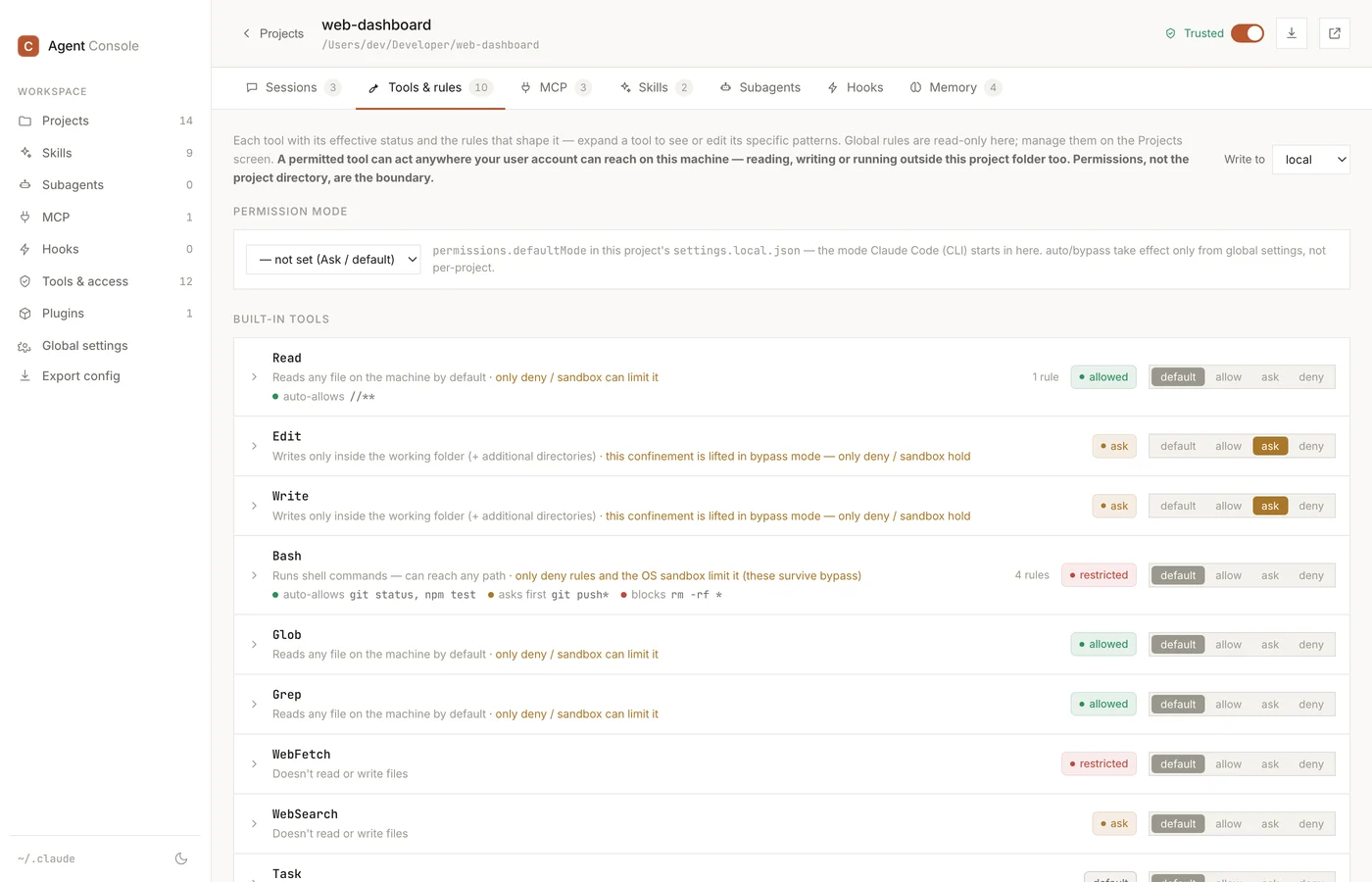Click the Skills sparkle icon in sidebar

pos(25,153)
